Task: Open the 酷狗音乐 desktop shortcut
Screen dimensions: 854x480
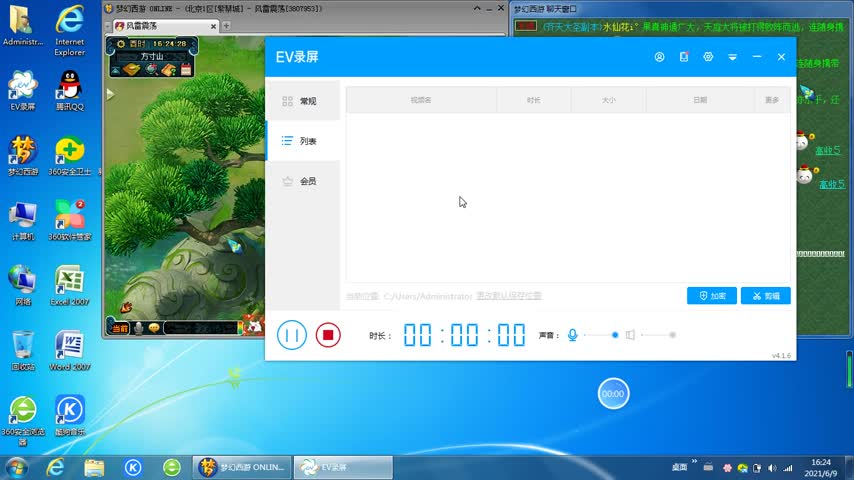Action: (x=70, y=416)
